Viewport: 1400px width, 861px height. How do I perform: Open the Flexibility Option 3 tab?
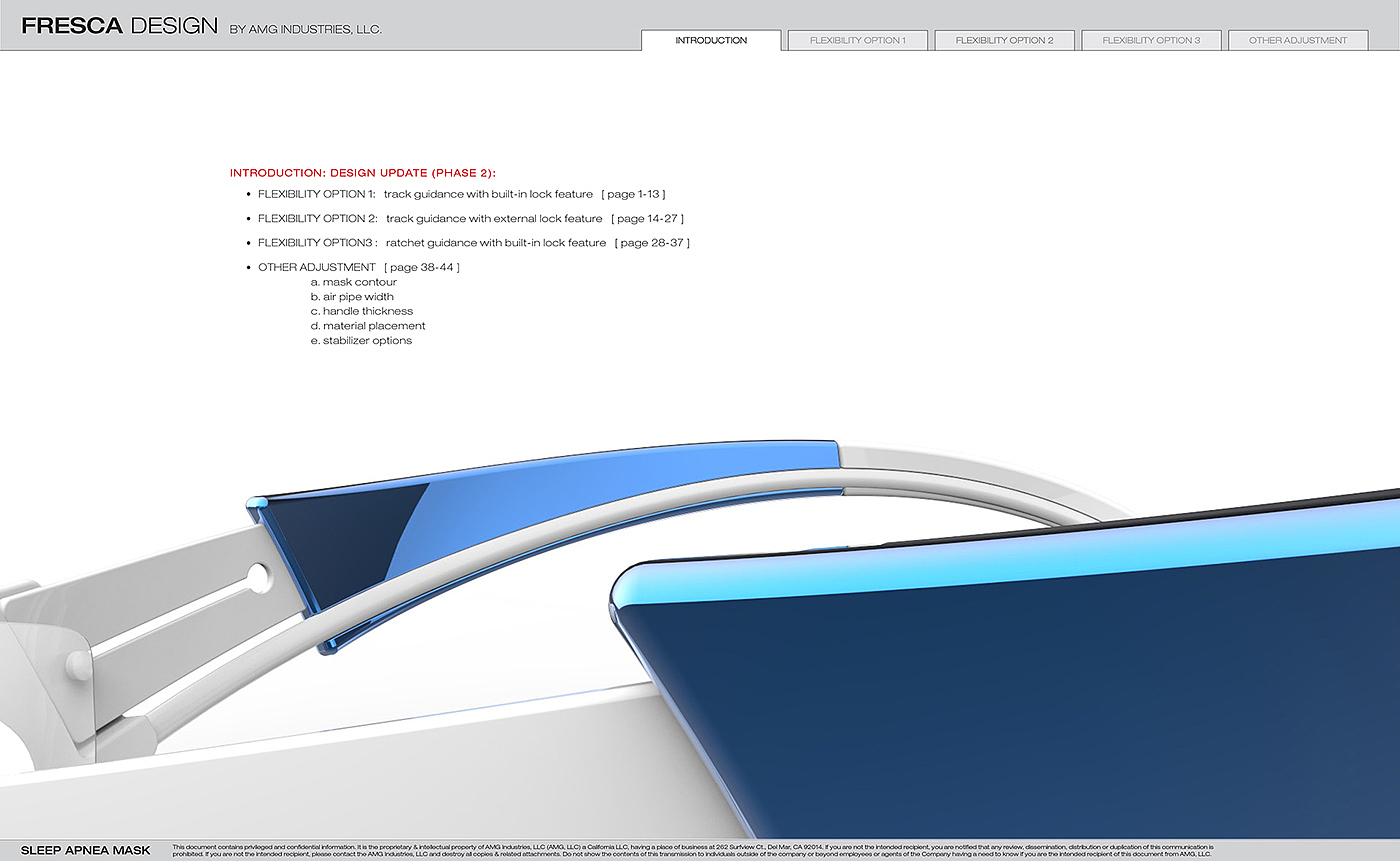click(1151, 41)
